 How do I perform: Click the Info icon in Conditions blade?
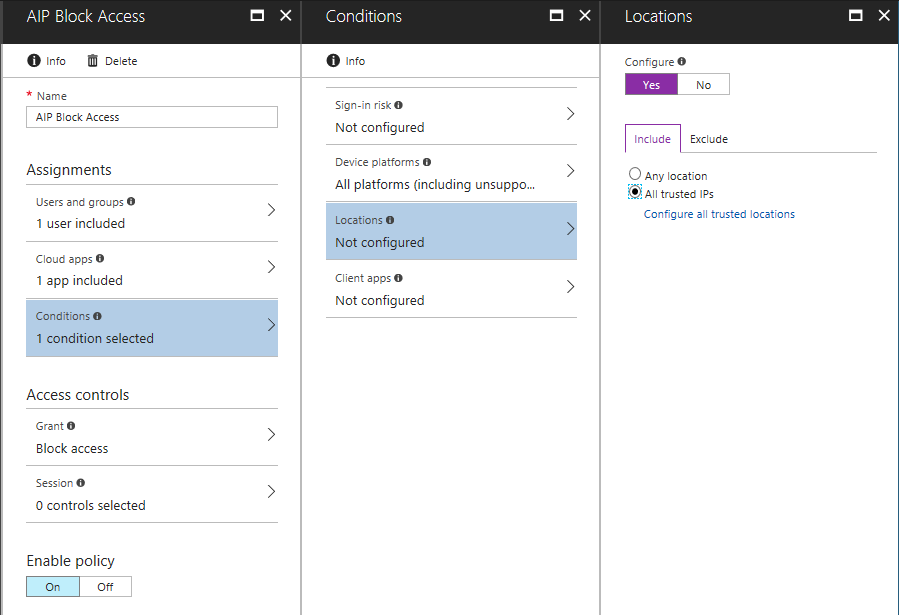(333, 61)
